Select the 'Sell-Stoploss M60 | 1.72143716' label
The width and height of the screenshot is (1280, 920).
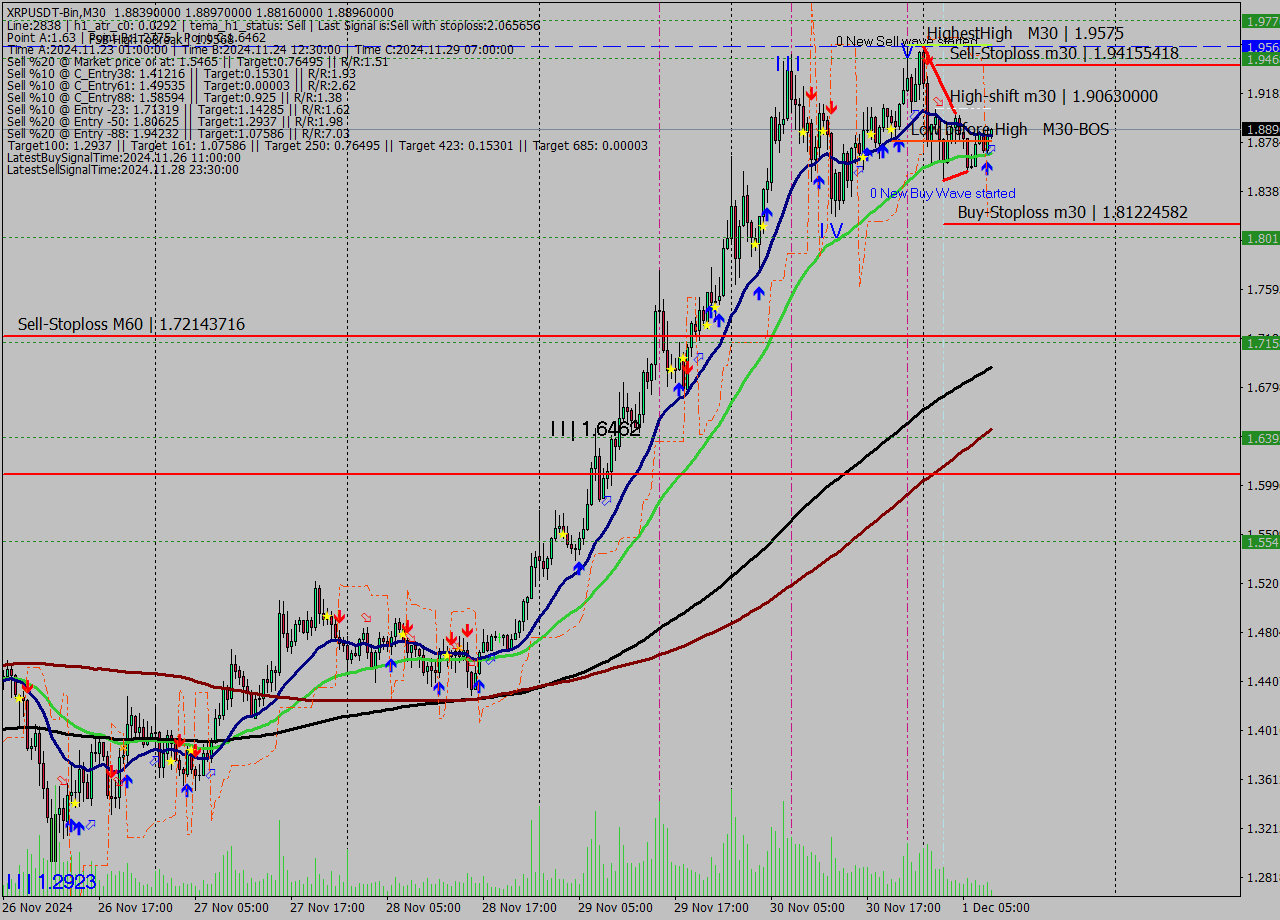tap(131, 324)
